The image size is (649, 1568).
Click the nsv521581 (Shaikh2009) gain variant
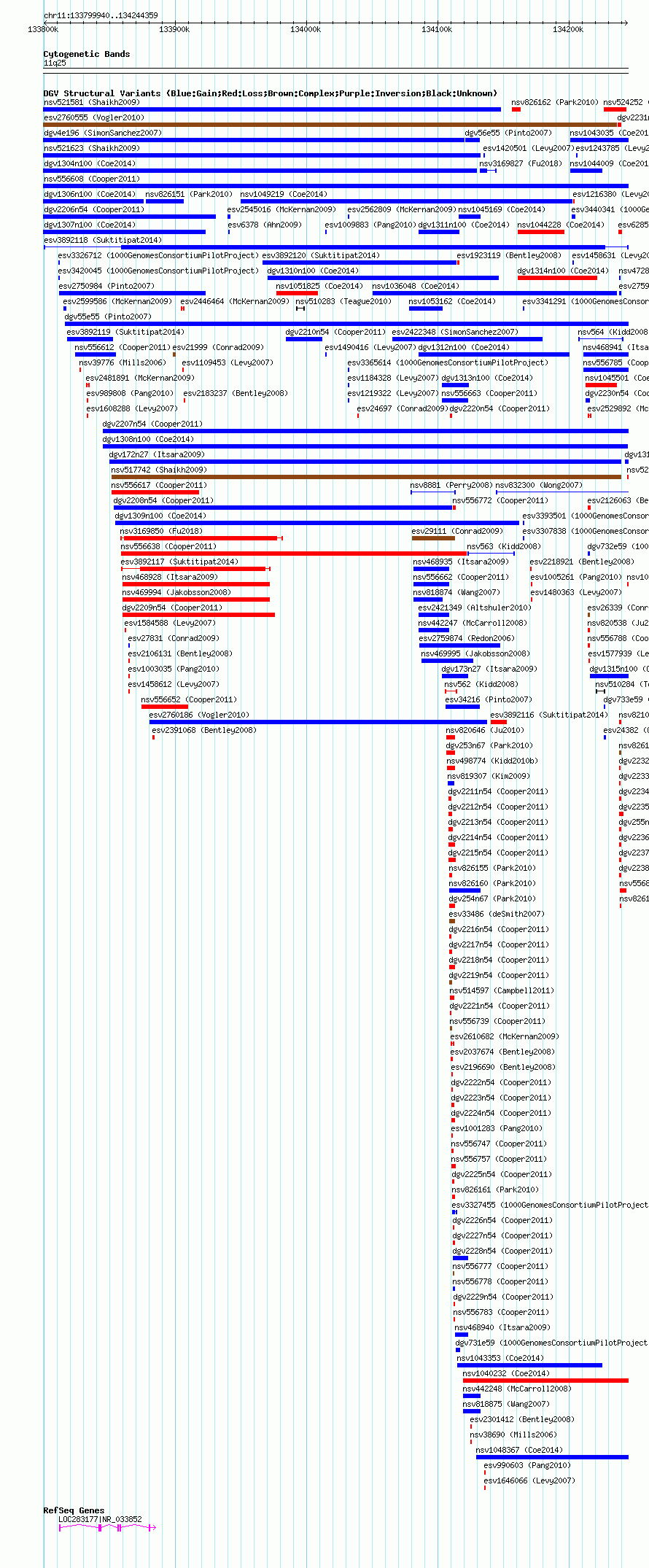[x=272, y=109]
